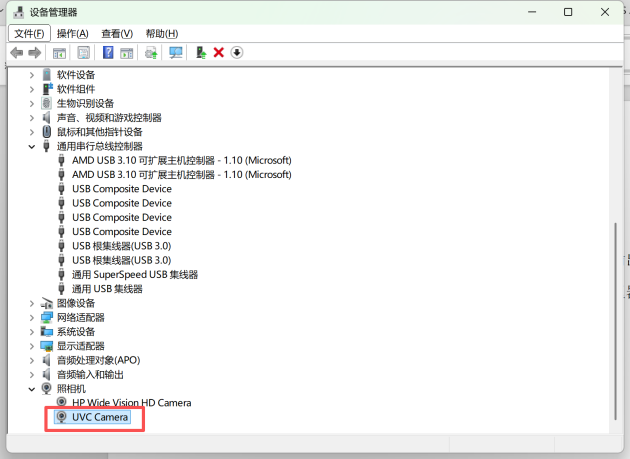Expand the 生物识别设备 category chevron
The image size is (630, 459).
point(32,104)
